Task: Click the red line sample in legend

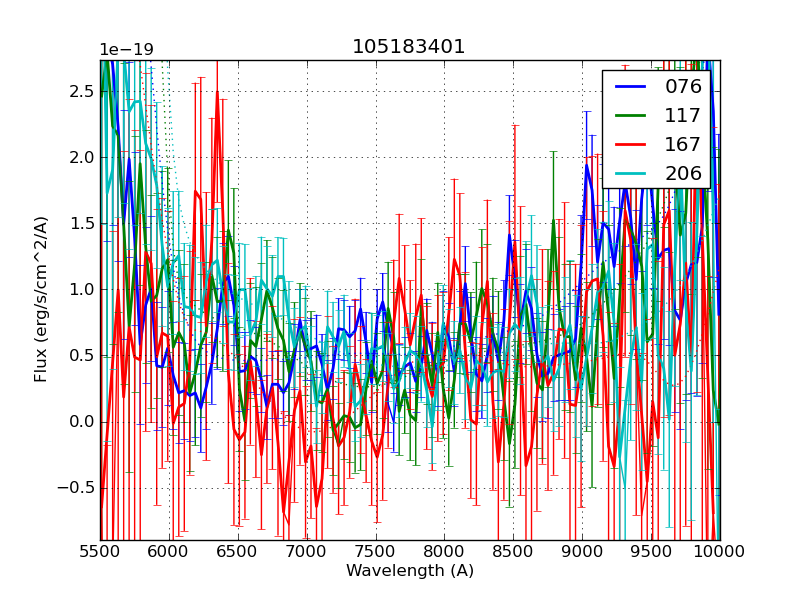Action: (631, 145)
